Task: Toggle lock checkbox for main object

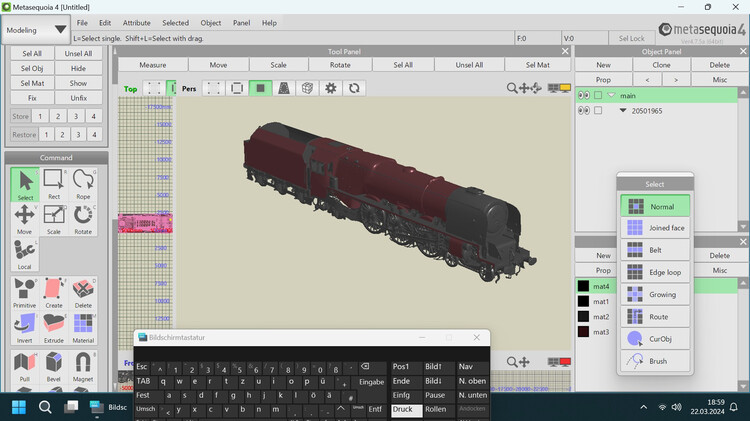Action: coord(598,95)
